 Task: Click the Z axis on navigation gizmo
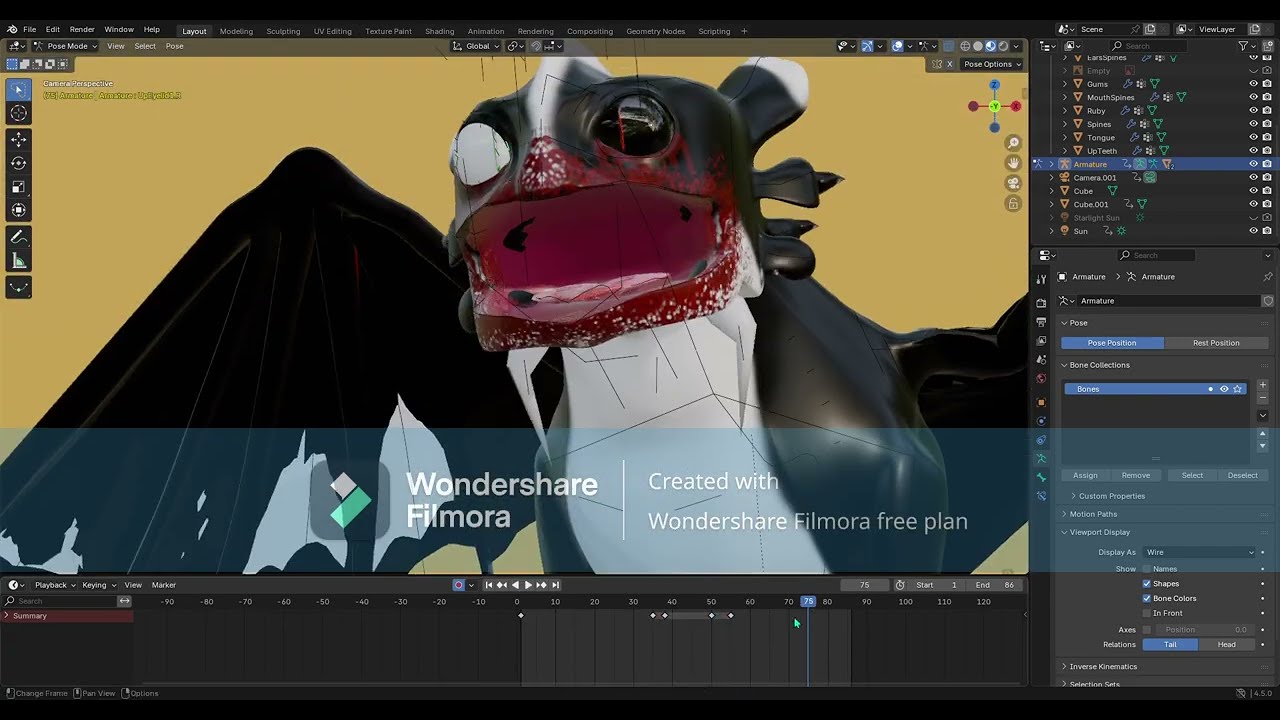pyautogui.click(x=994, y=86)
